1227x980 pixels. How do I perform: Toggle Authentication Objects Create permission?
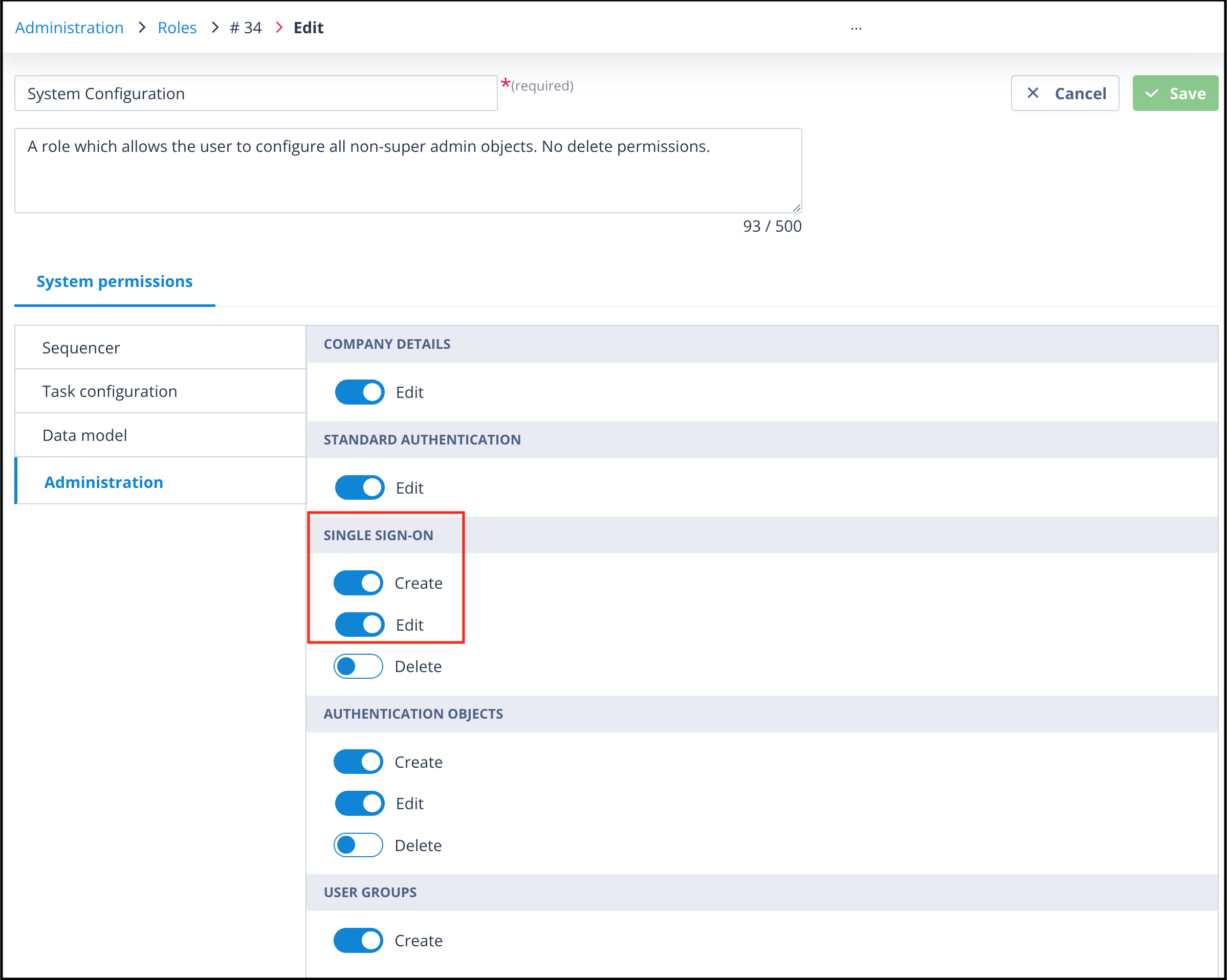pos(359,762)
